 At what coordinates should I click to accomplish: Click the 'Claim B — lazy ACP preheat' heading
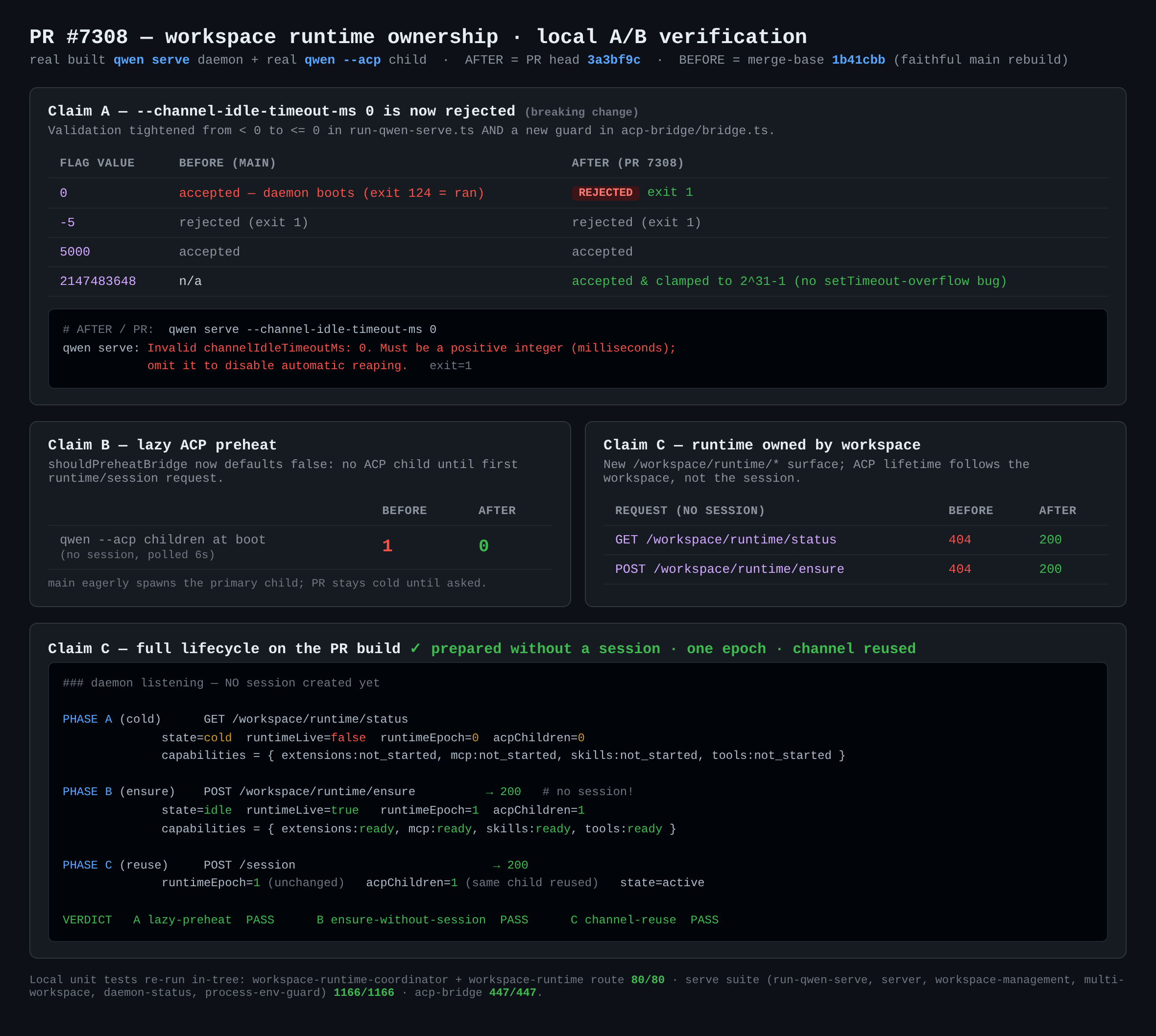[x=162, y=445]
